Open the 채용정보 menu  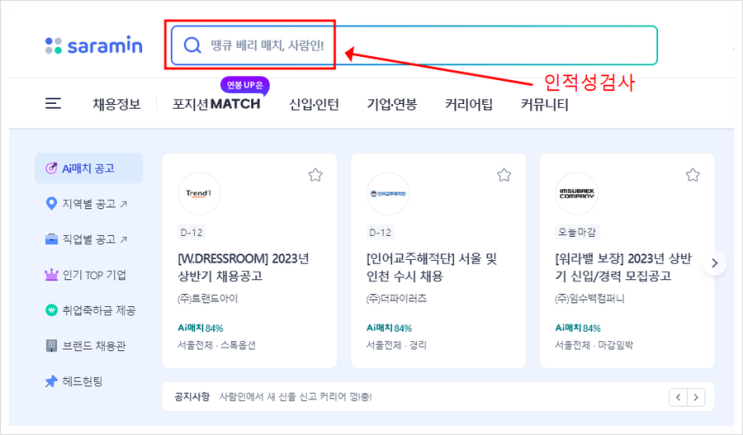pos(117,104)
